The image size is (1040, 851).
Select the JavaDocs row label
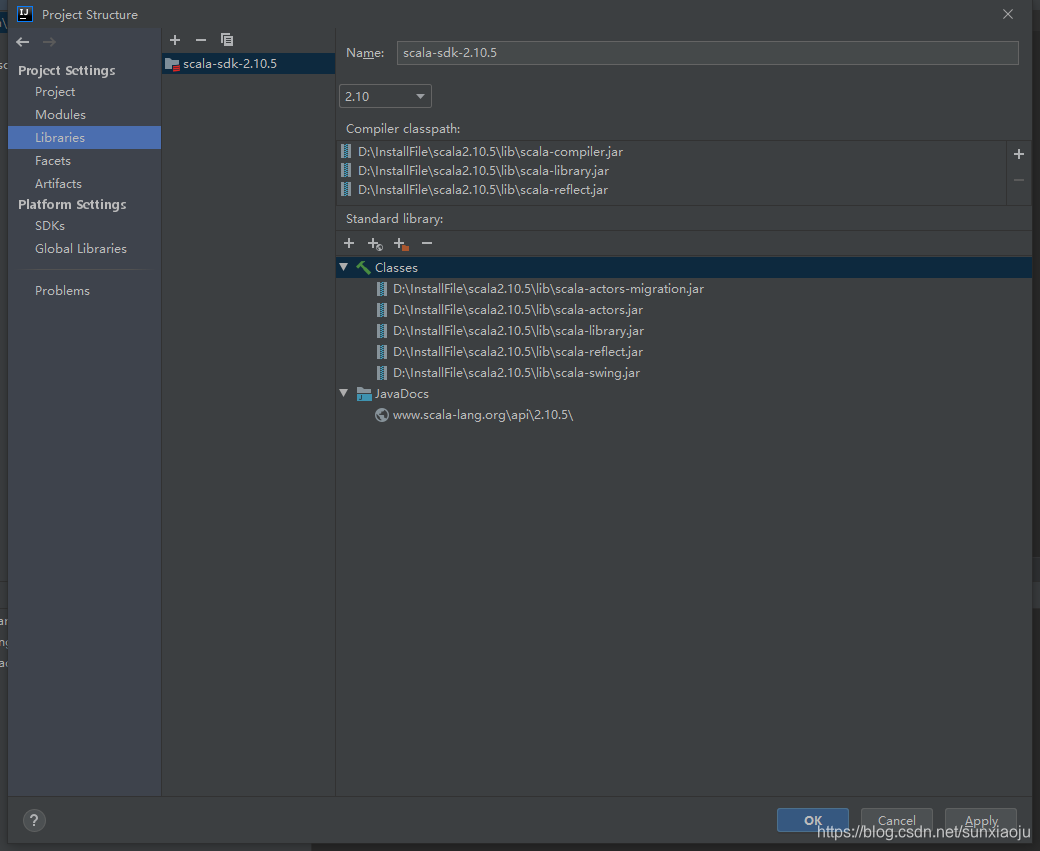pos(401,394)
